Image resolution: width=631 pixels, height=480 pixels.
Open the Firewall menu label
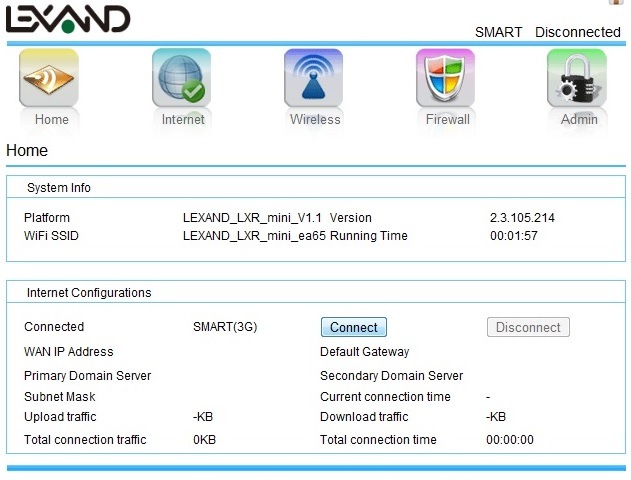coord(447,120)
